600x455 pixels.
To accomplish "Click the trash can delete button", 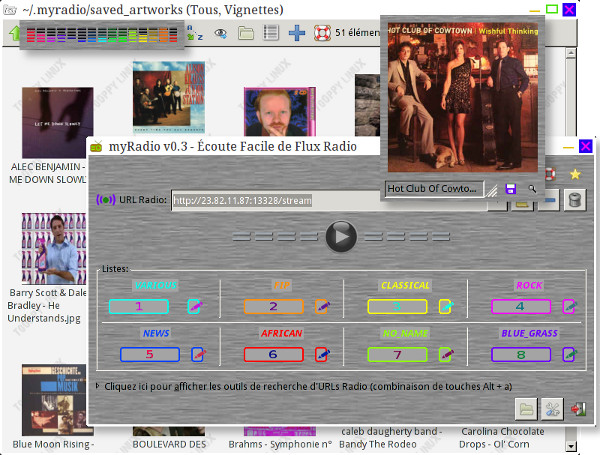I will pyautogui.click(x=573, y=201).
